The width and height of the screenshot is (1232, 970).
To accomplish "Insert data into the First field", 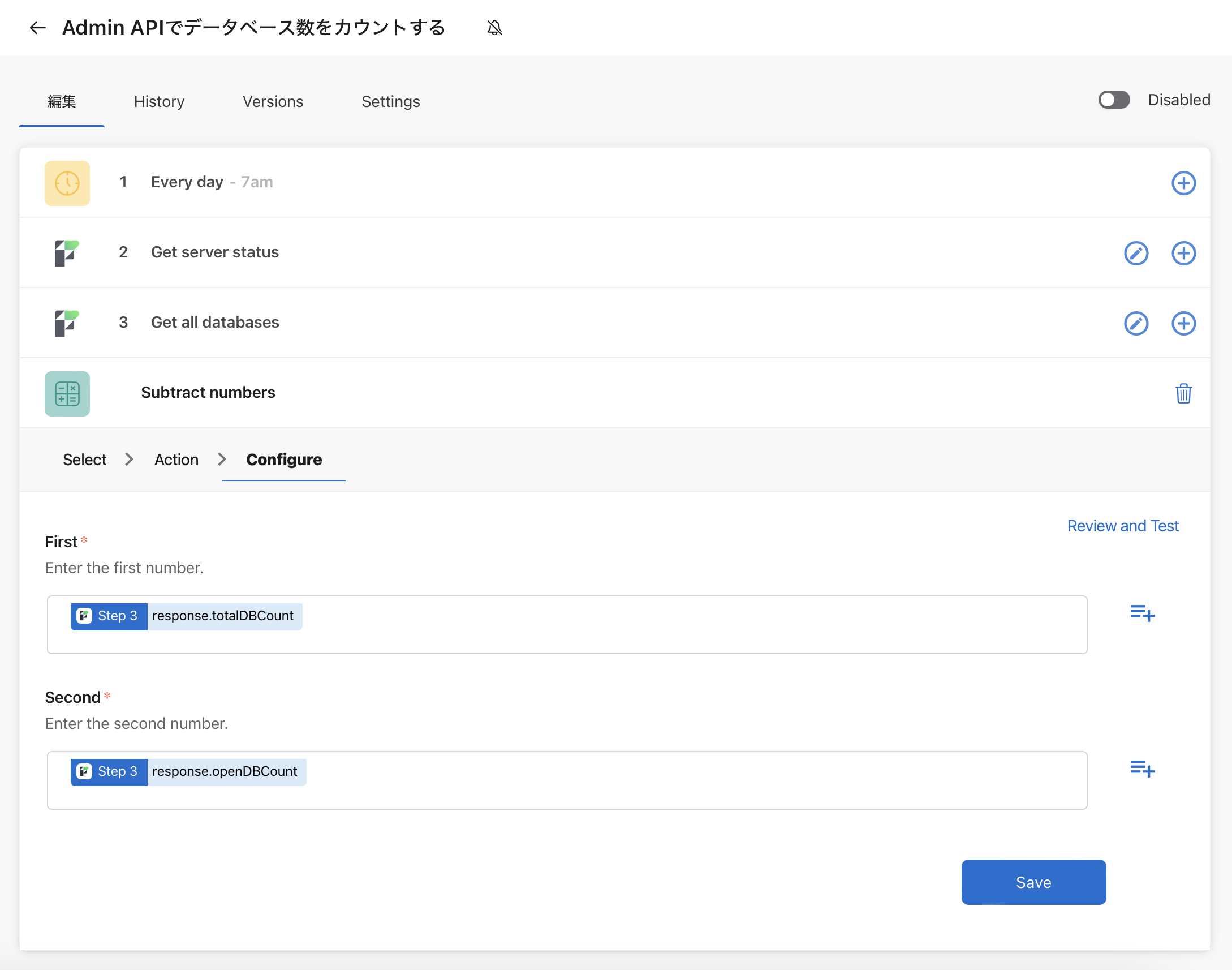I will [x=1141, y=613].
